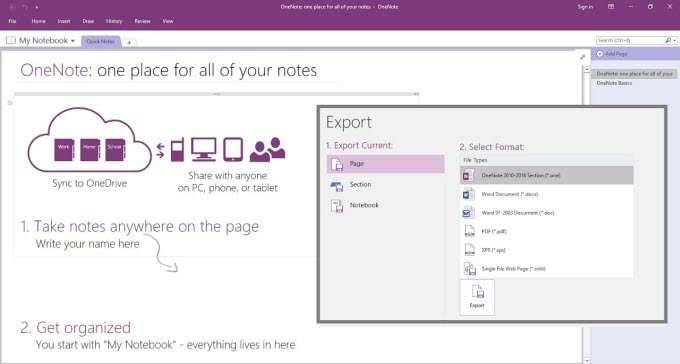This screenshot has width=680, height=364.
Task: Click the back arrow in quick access toolbar
Action: [12, 7]
